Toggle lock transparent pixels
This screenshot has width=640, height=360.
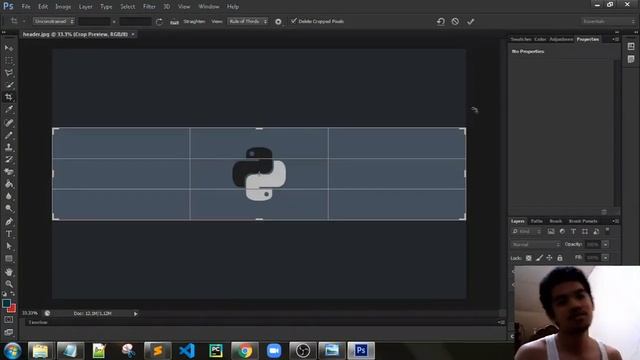coord(529,258)
